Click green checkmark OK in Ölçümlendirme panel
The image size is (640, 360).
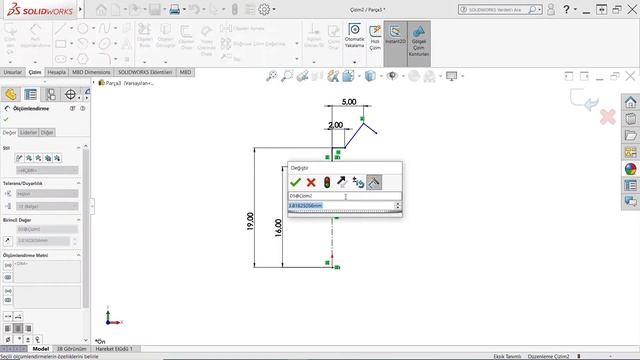coord(6,119)
